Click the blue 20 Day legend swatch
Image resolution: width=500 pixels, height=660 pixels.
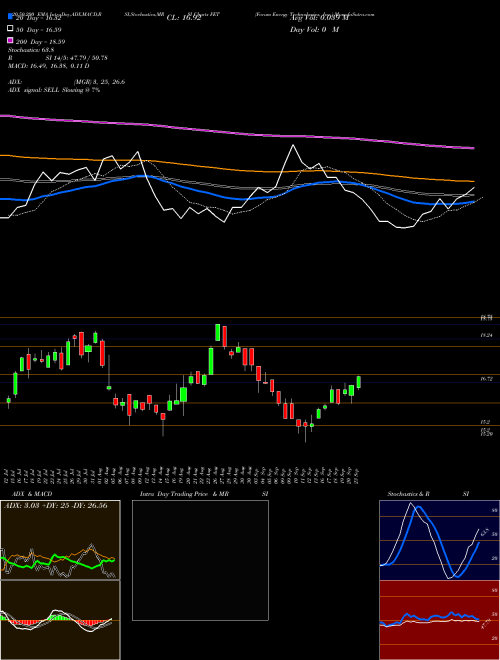(10, 17)
